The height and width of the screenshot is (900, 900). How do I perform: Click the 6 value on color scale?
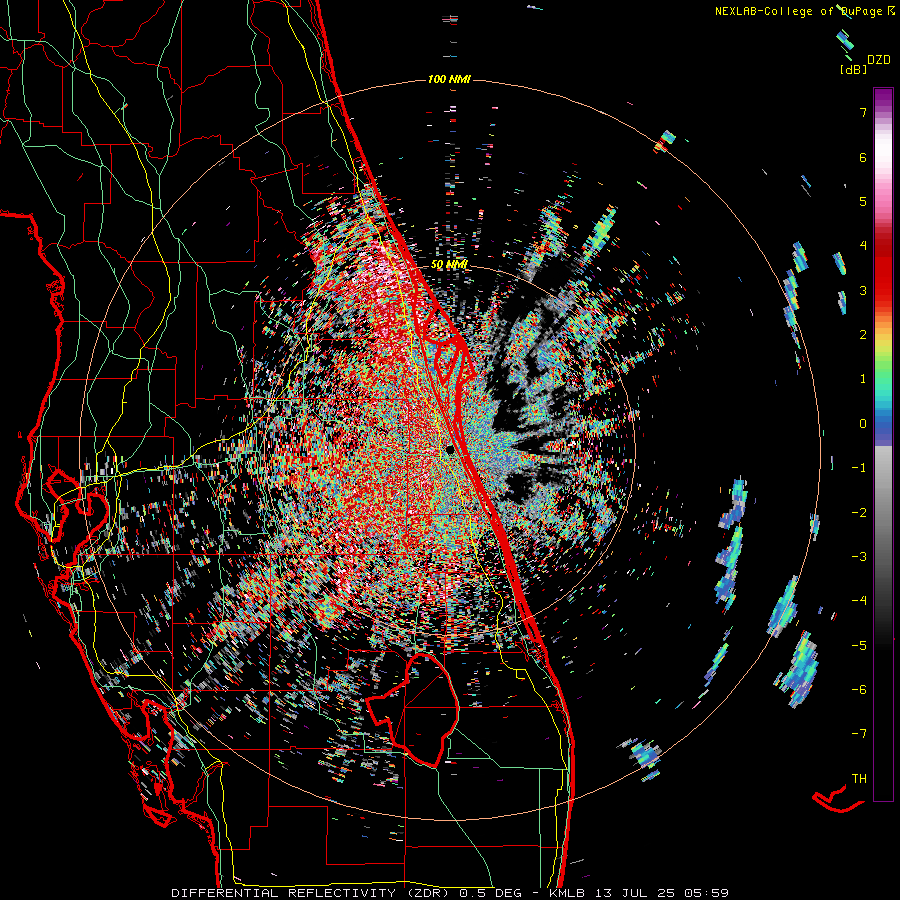863,157
